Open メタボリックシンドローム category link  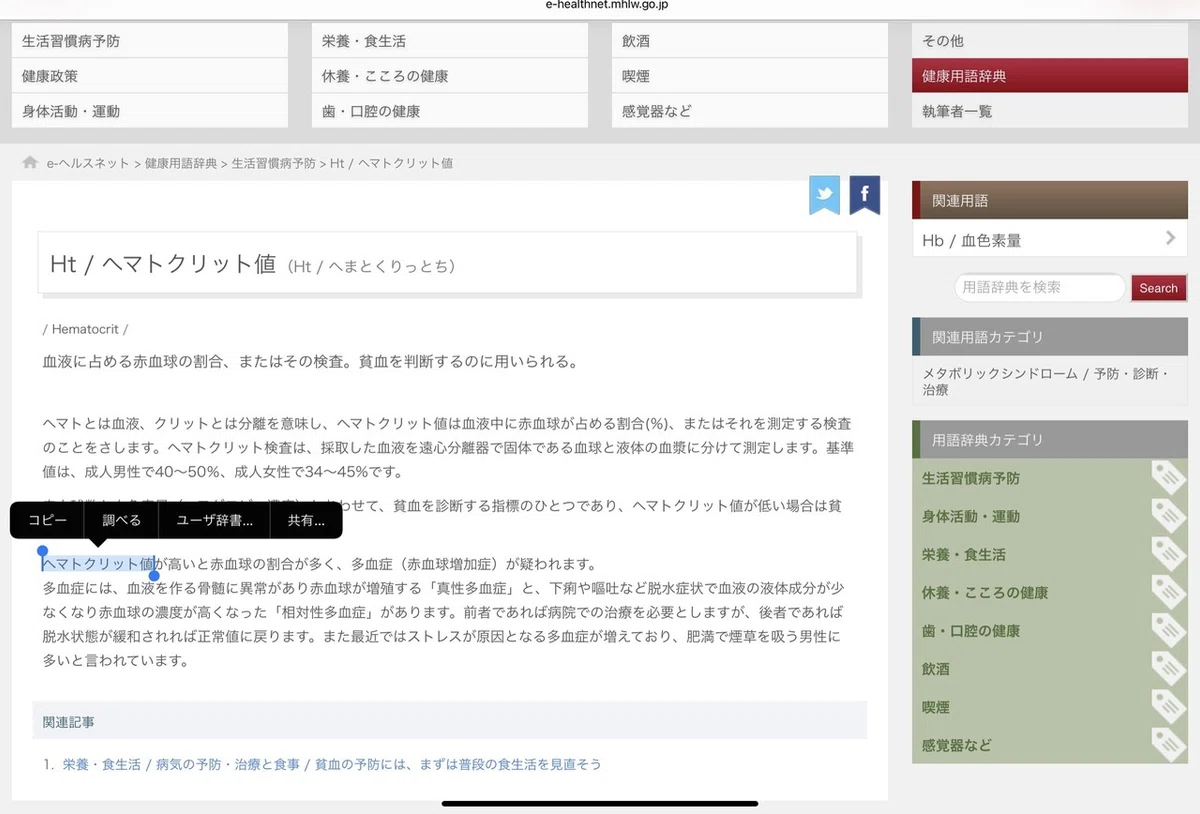click(1000, 373)
